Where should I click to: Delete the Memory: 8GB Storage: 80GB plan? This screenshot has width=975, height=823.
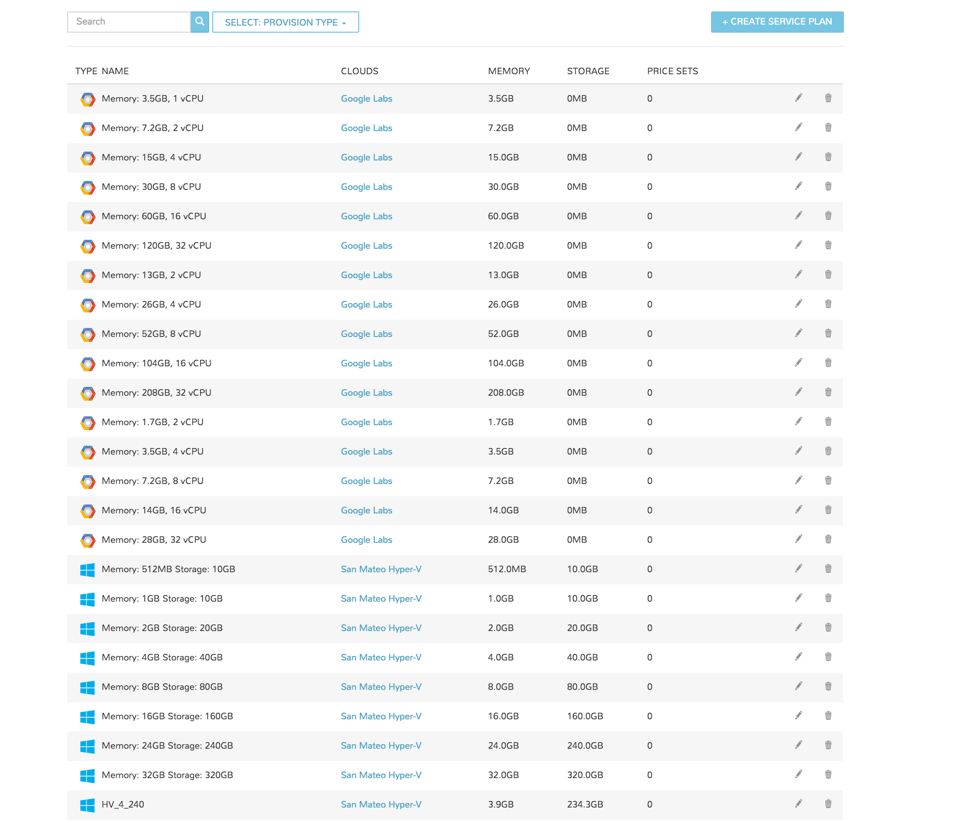click(828, 687)
